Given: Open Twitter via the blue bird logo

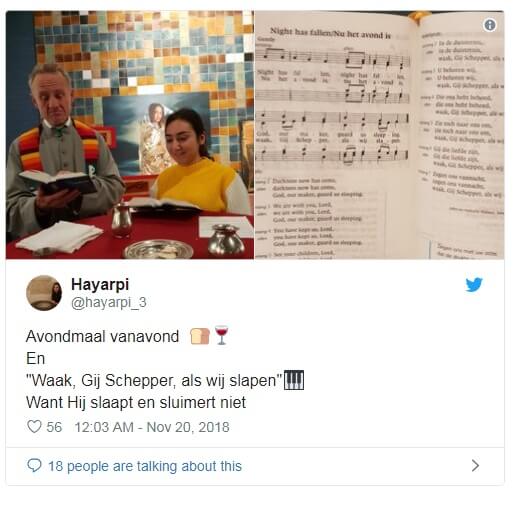Looking at the screenshot, I should pyautogui.click(x=474, y=285).
